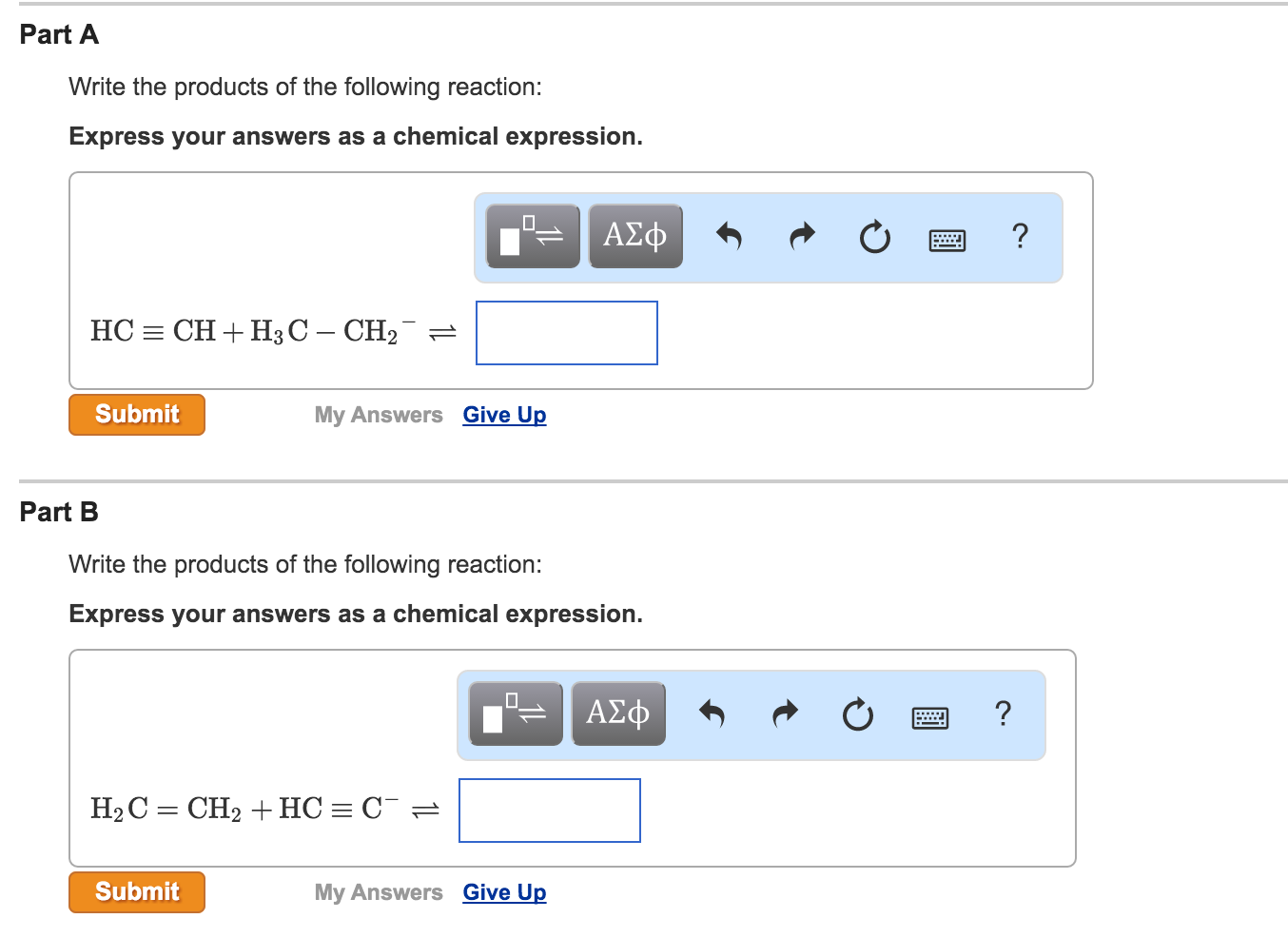1288x938 pixels.
Task: Click the Part B answer input box
Action: point(549,810)
